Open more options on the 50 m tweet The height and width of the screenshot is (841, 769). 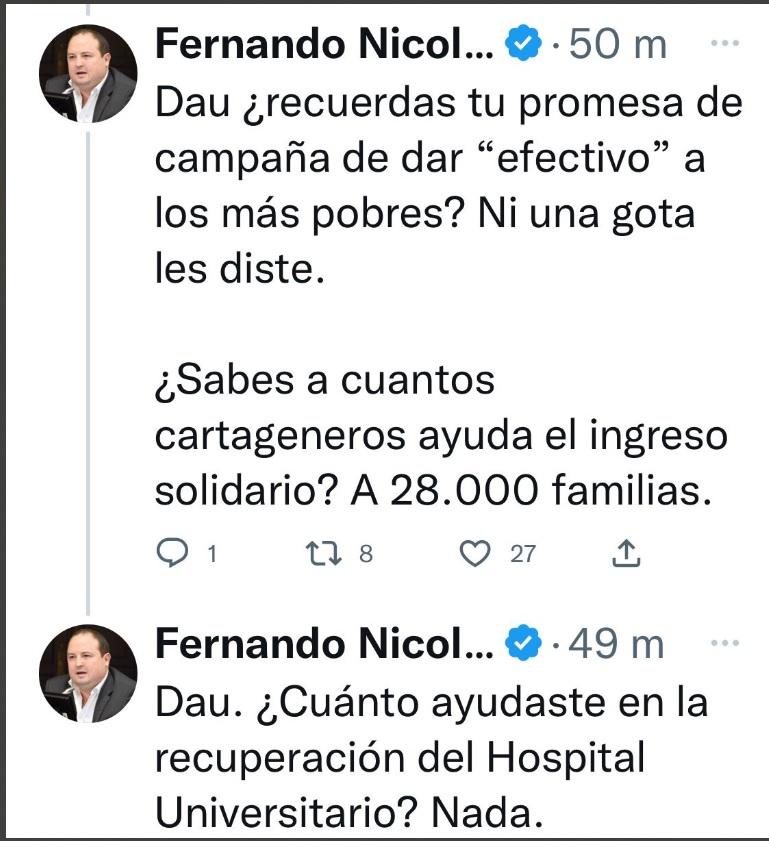click(723, 43)
